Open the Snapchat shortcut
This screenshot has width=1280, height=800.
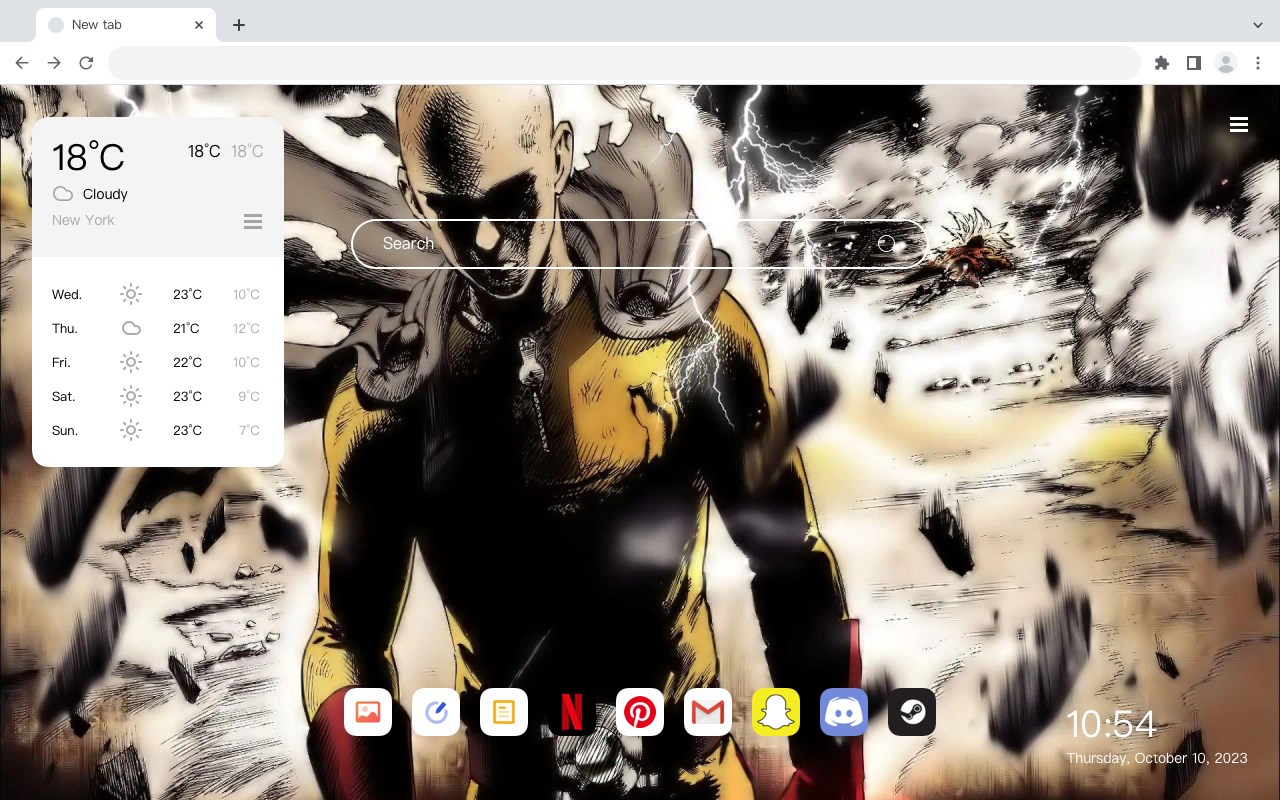pyautogui.click(x=776, y=712)
